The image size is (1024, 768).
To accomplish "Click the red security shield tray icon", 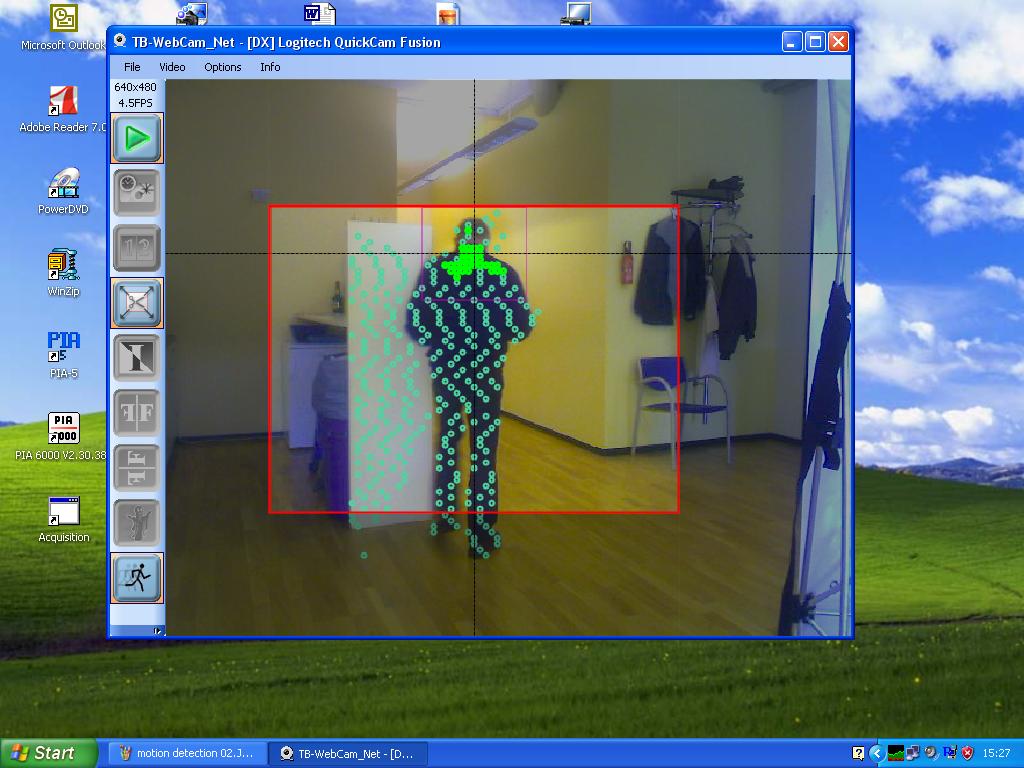I will coord(967,753).
